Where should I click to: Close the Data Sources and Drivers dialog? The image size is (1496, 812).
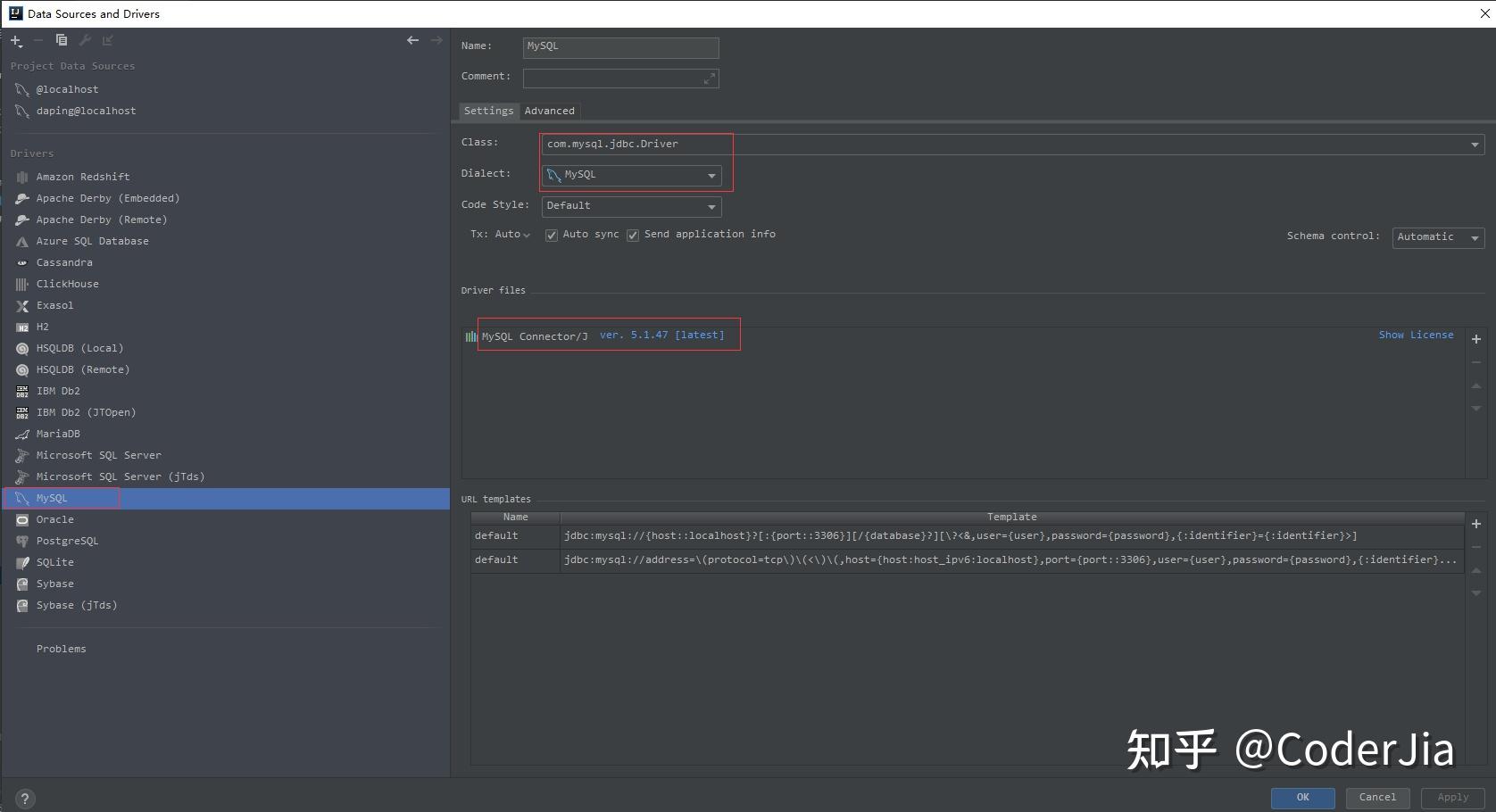pyautogui.click(x=1484, y=13)
